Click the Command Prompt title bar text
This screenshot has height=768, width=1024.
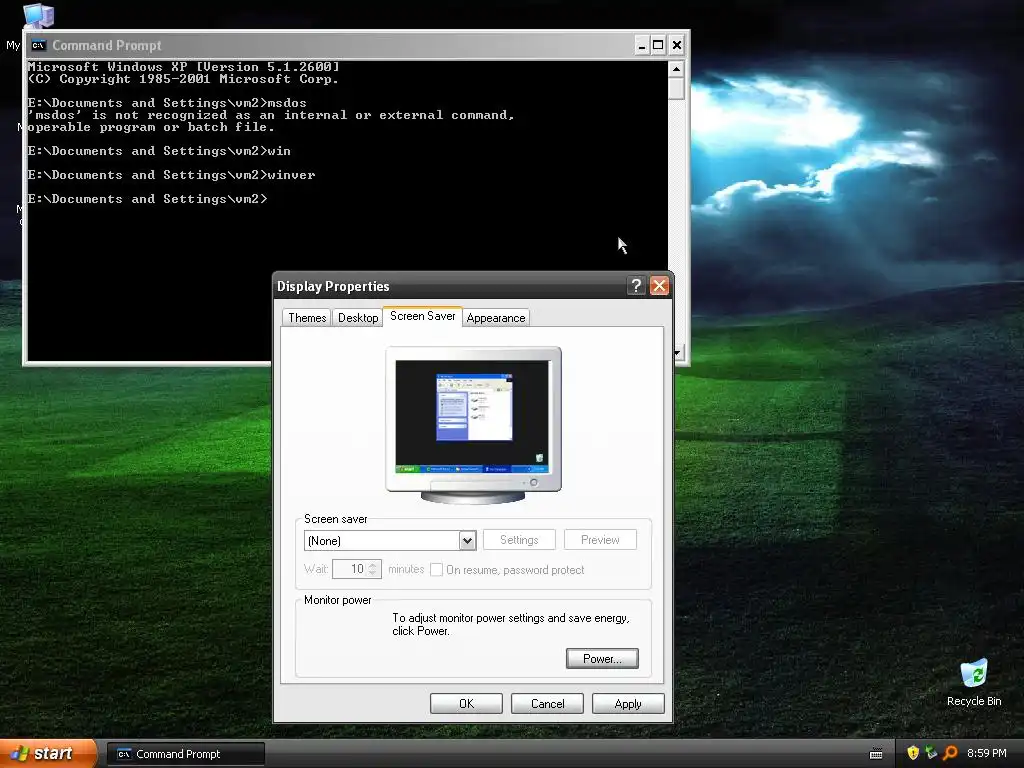click(106, 45)
